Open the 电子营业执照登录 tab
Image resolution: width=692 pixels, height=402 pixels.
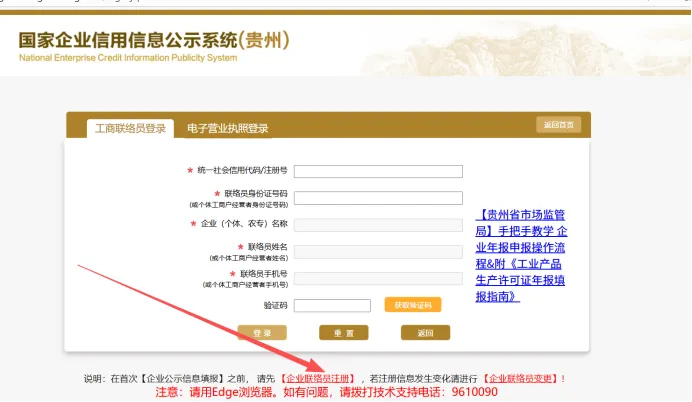(227, 128)
